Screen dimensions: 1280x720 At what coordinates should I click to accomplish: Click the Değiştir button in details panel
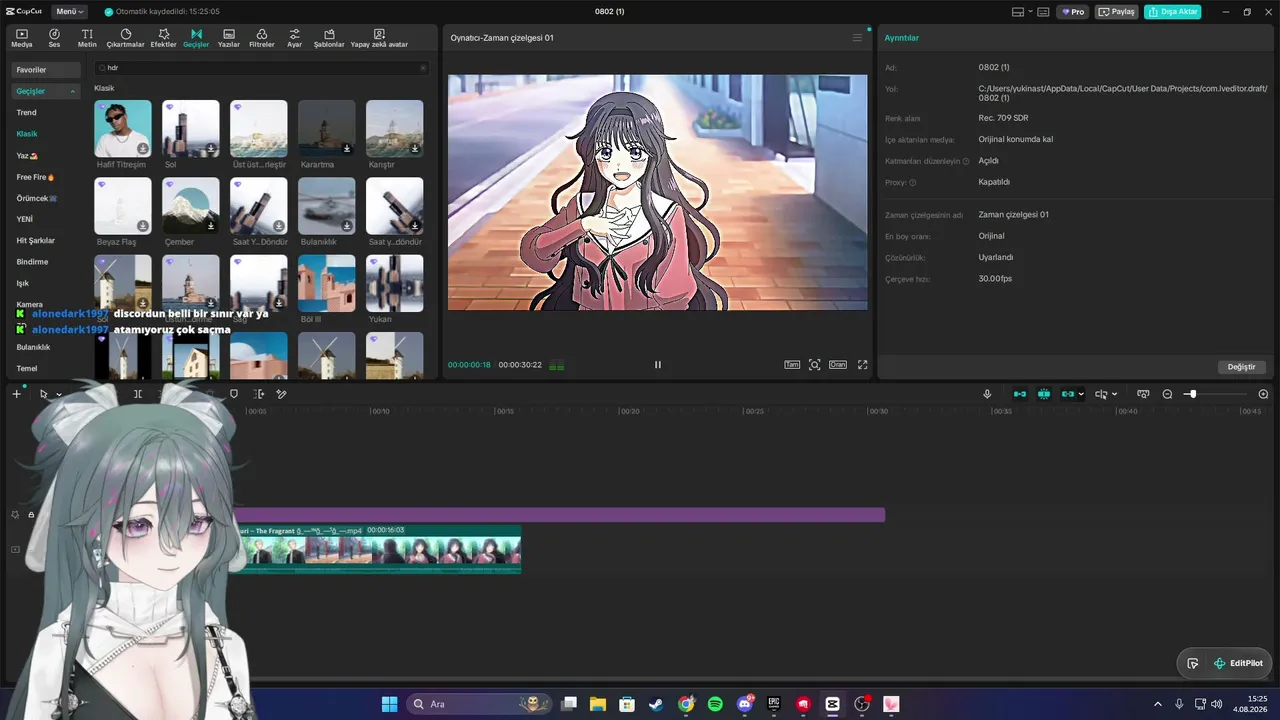pos(1241,367)
